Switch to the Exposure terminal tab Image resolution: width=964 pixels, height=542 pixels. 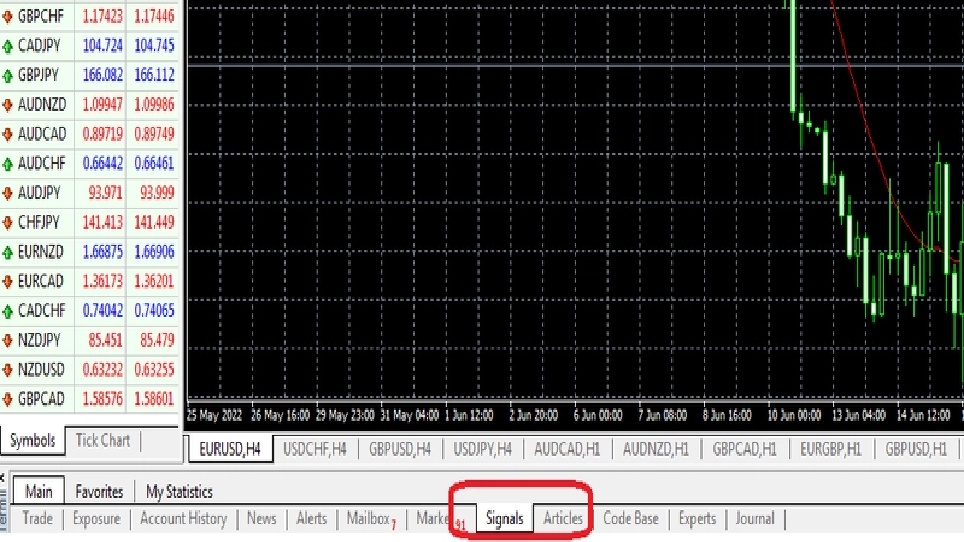(x=97, y=519)
